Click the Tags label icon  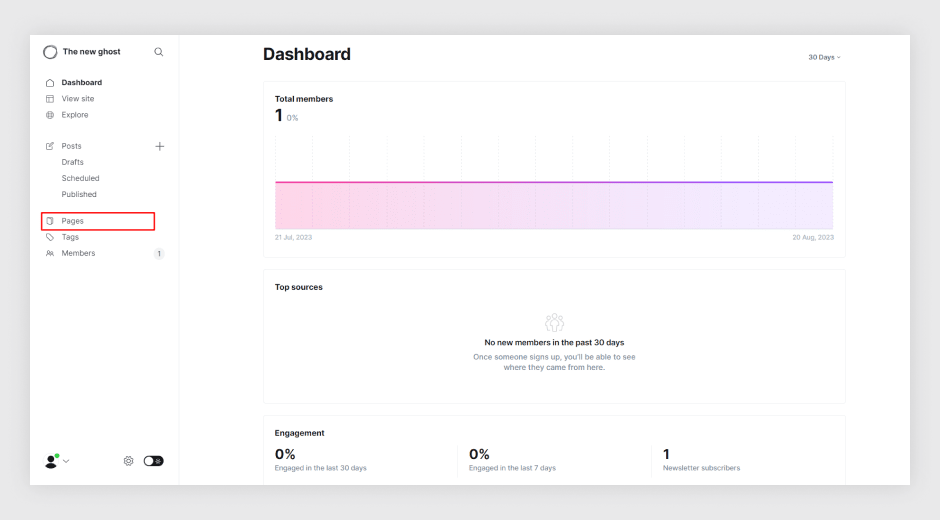pyautogui.click(x=50, y=238)
